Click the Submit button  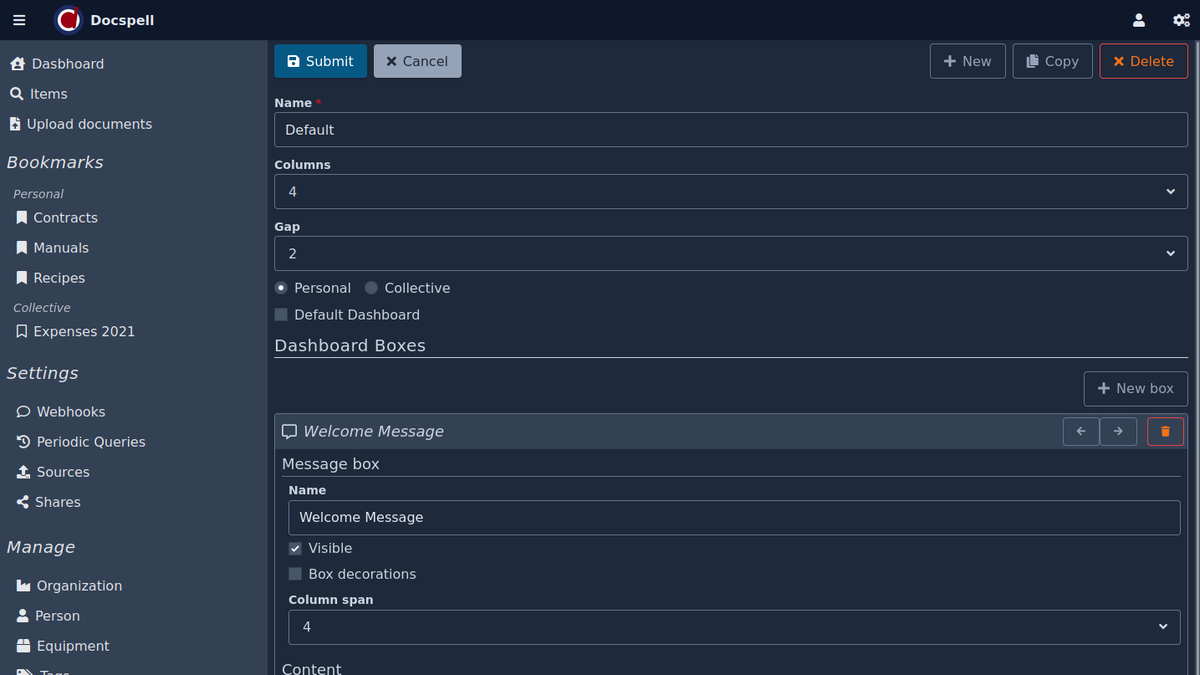point(320,61)
